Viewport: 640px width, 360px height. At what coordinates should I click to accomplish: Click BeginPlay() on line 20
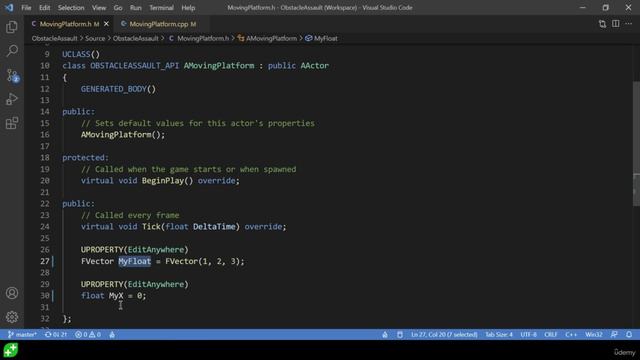167,180
